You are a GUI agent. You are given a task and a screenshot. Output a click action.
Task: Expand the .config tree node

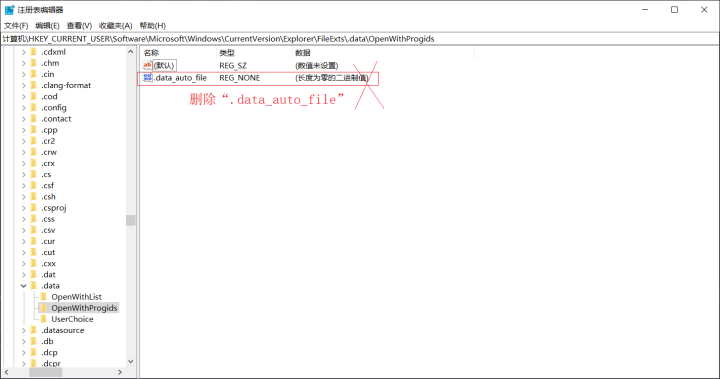[23, 107]
